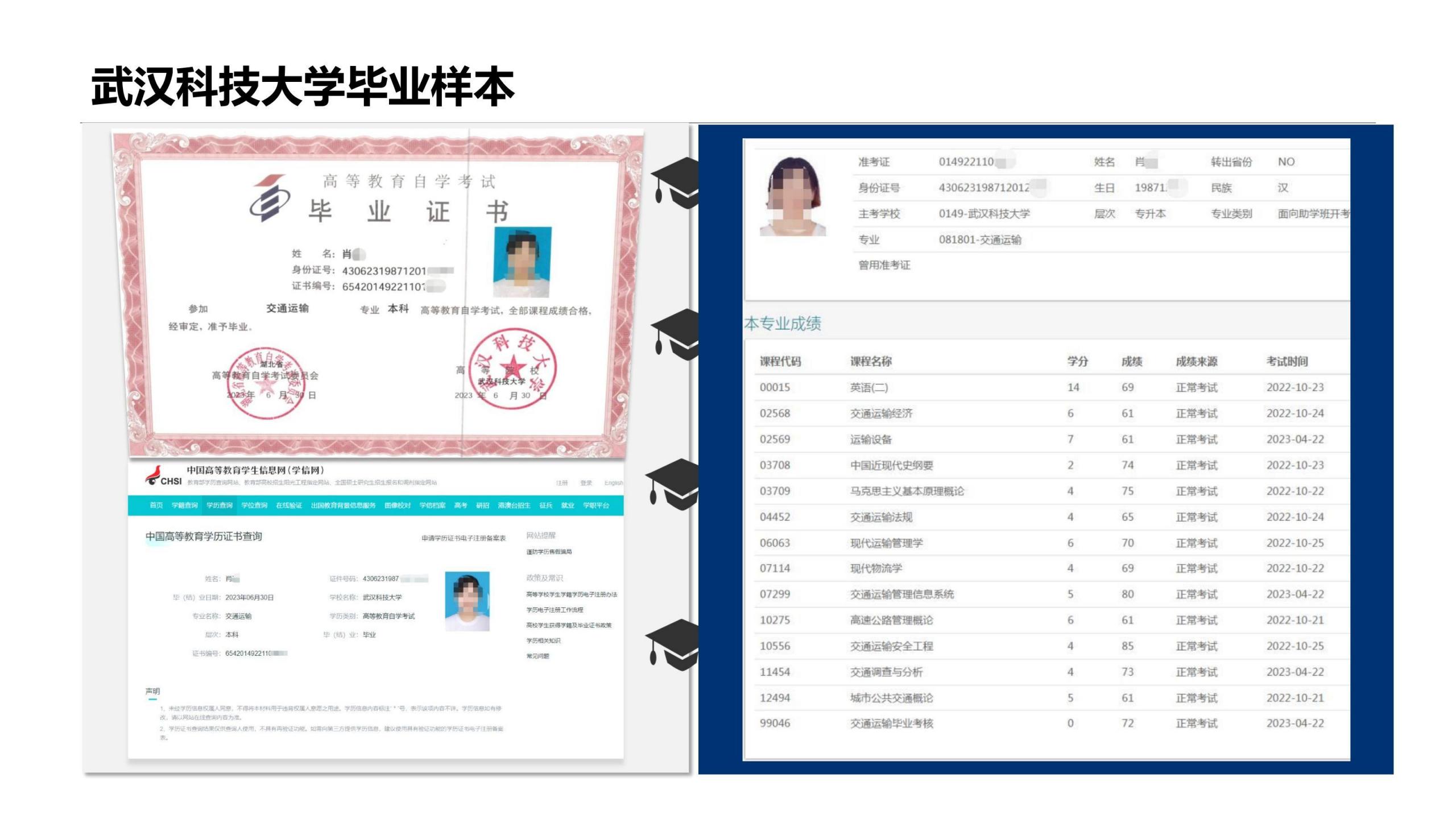The image size is (1456, 819).
Task: Open 学历电子注册工作流程 sidebar link
Action: tap(555, 610)
